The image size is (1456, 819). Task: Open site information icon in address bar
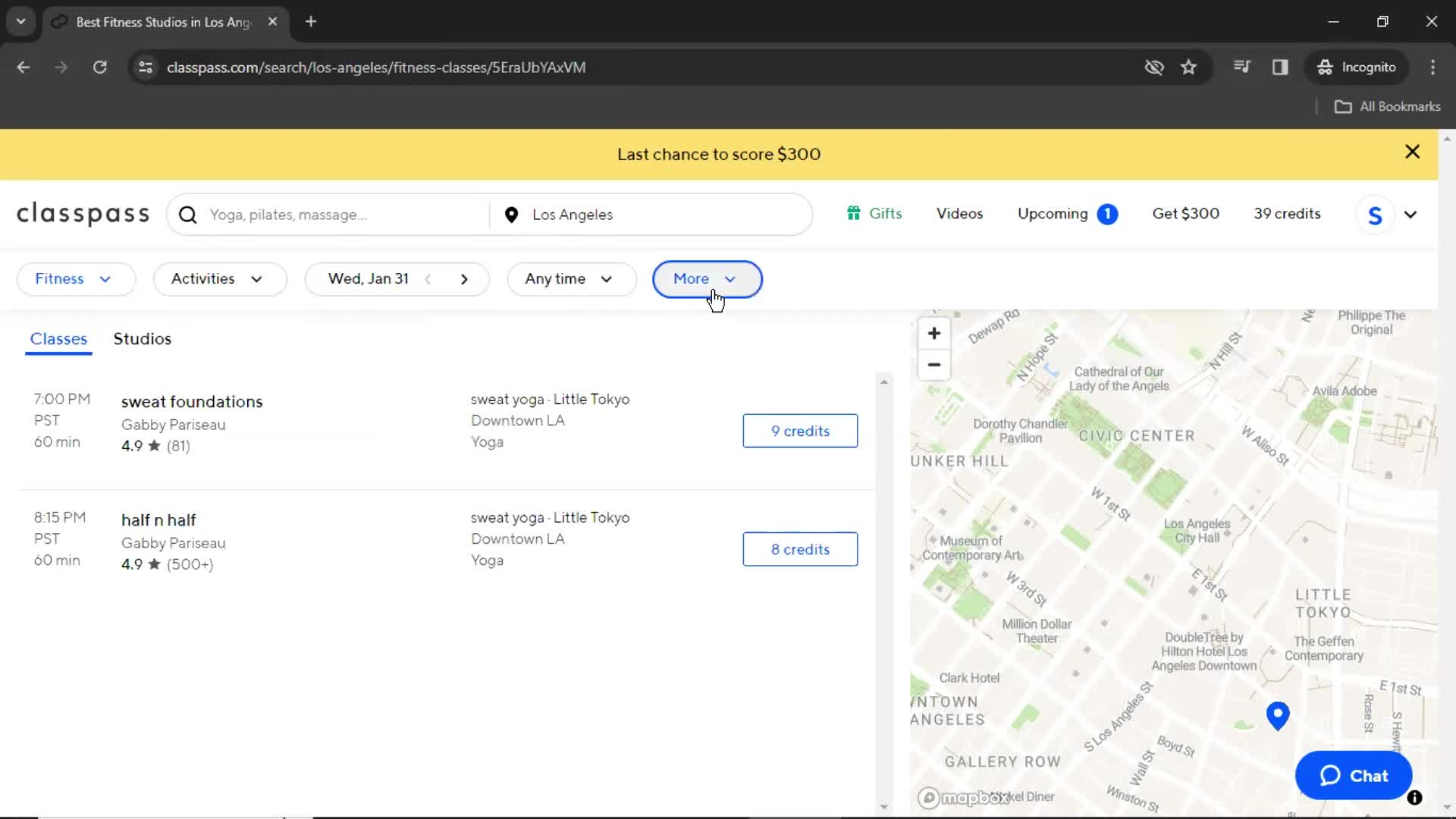(146, 67)
